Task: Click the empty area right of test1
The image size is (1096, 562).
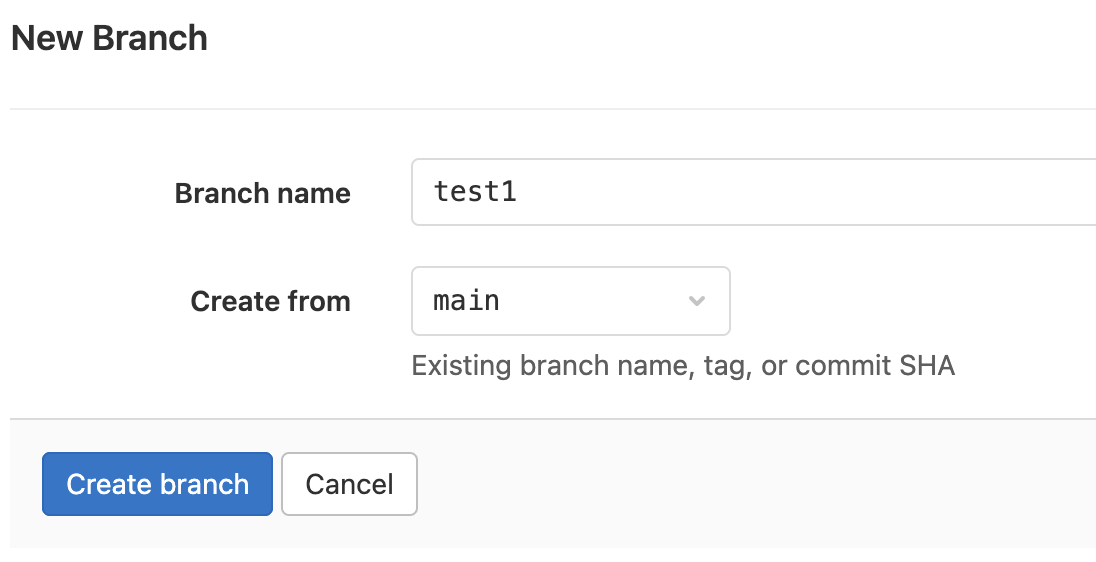Action: click(800, 192)
